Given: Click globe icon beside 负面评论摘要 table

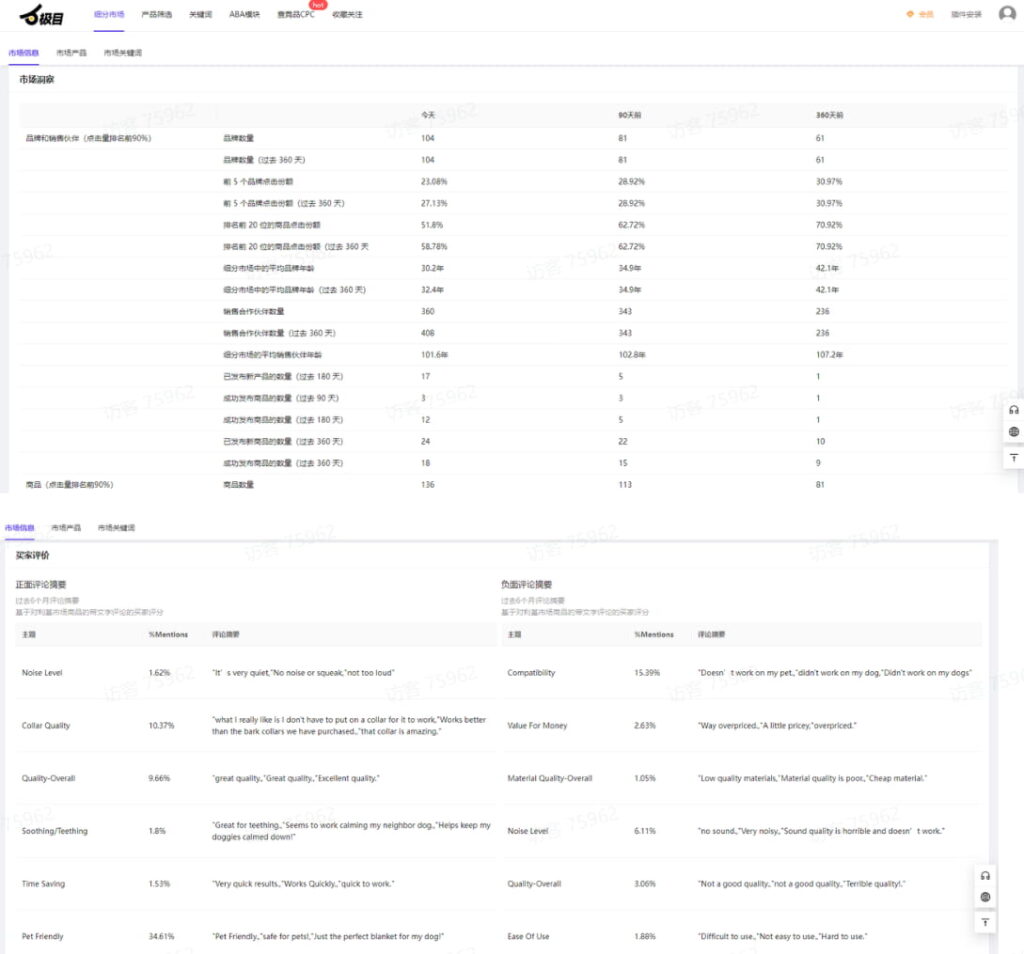Looking at the screenshot, I should (x=985, y=898).
